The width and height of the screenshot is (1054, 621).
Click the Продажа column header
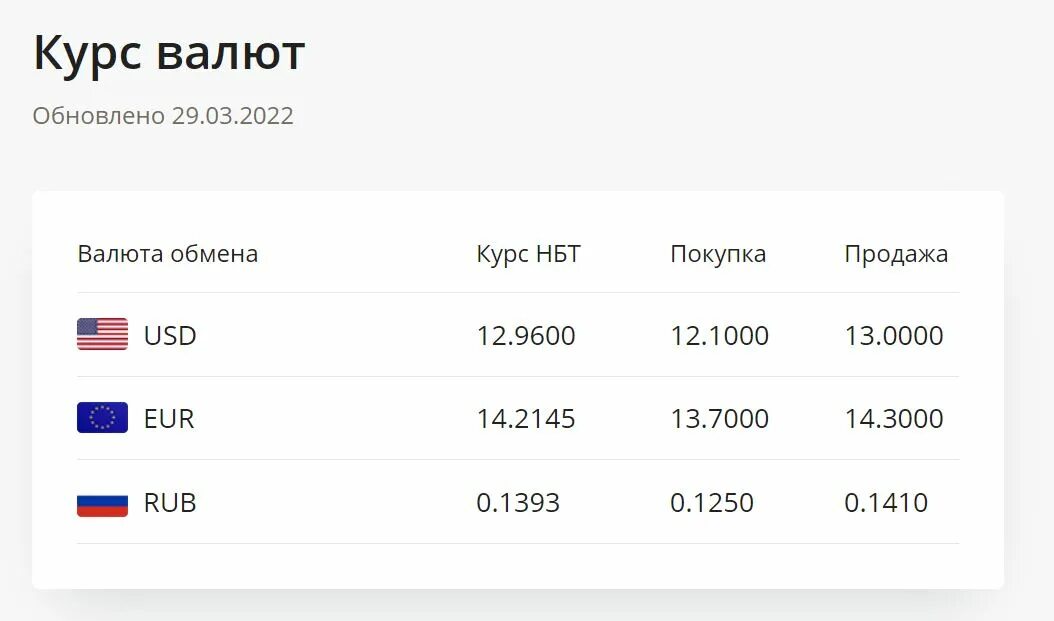point(896,254)
